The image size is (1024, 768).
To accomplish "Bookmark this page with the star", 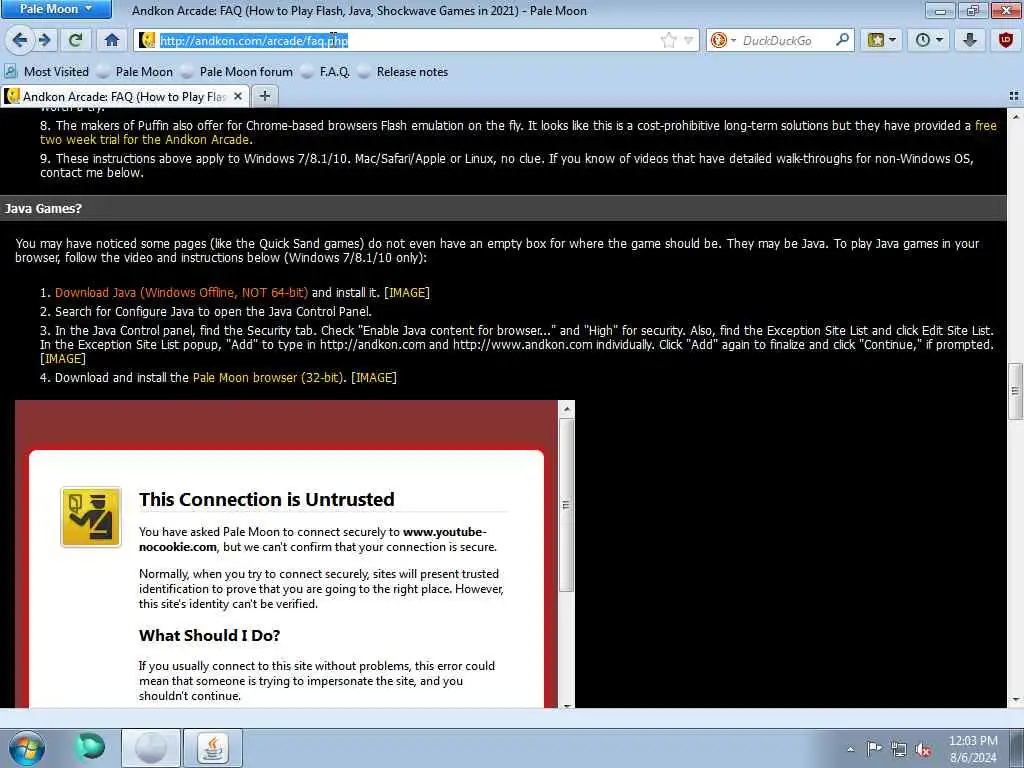I will [669, 40].
